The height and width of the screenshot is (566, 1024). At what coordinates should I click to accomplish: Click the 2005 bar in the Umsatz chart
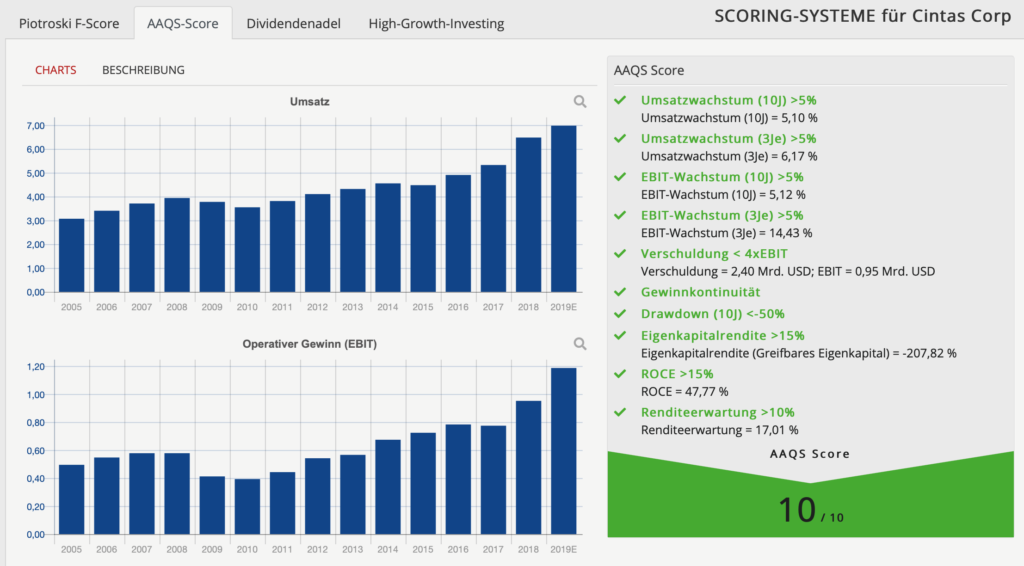pyautogui.click(x=72, y=255)
